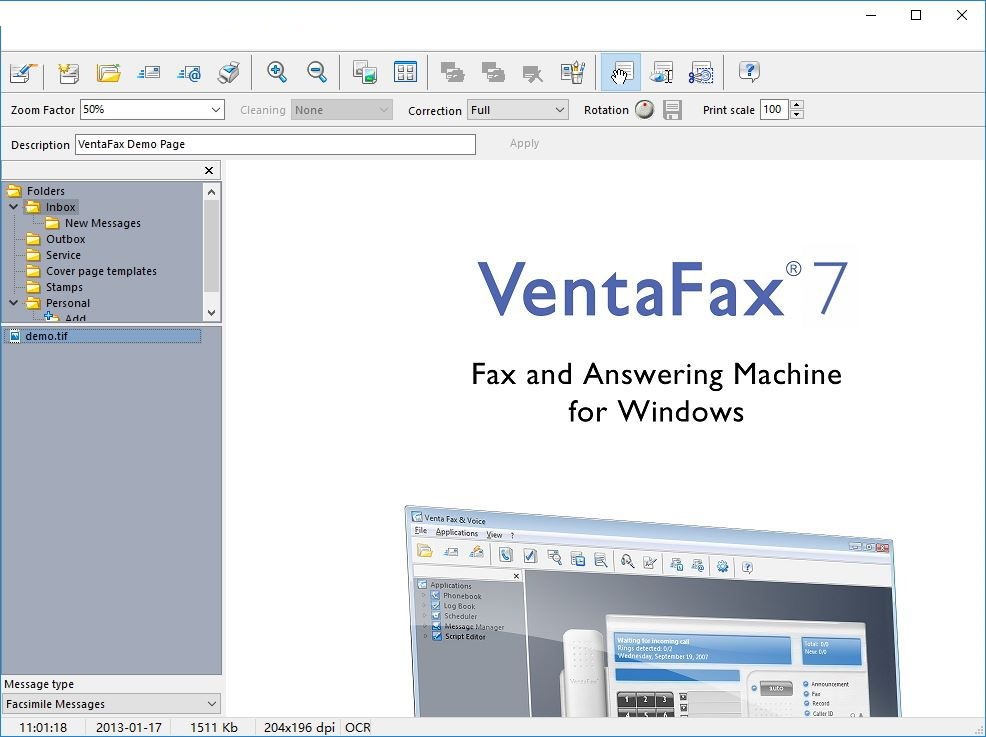Image resolution: width=986 pixels, height=737 pixels.
Task: Click the Description text field
Action: (275, 144)
